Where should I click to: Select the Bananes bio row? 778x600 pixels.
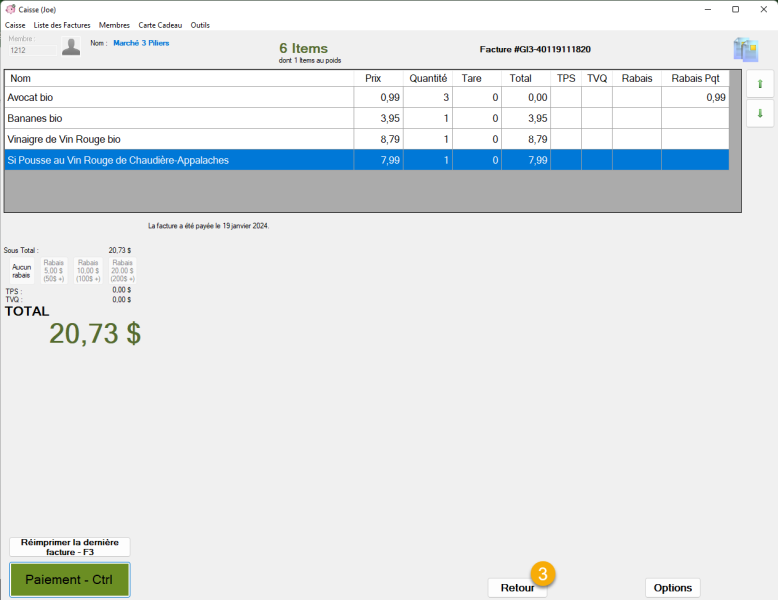pyautogui.click(x=367, y=118)
